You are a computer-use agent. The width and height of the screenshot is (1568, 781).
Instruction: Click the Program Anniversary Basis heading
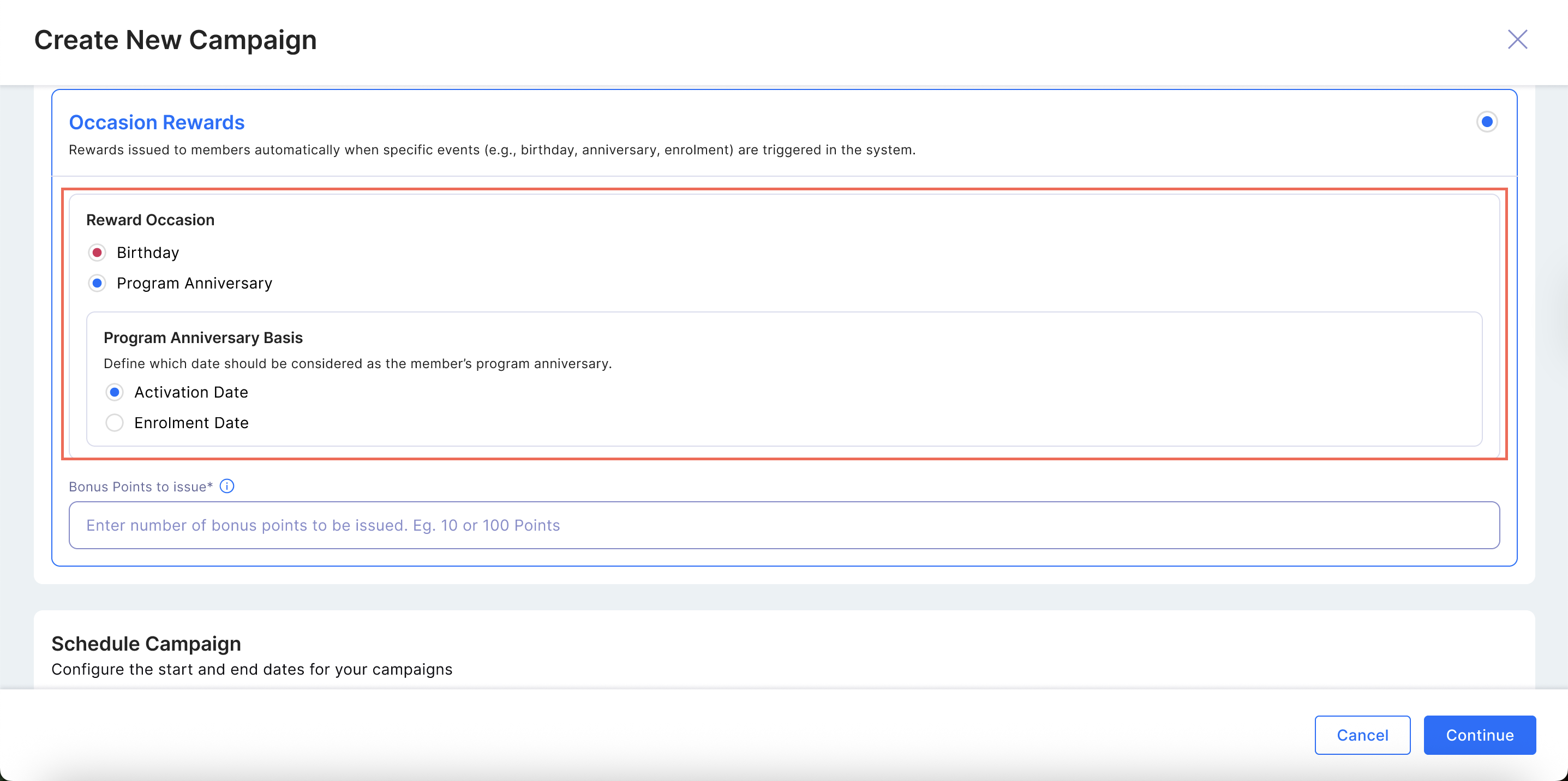pyautogui.click(x=203, y=338)
